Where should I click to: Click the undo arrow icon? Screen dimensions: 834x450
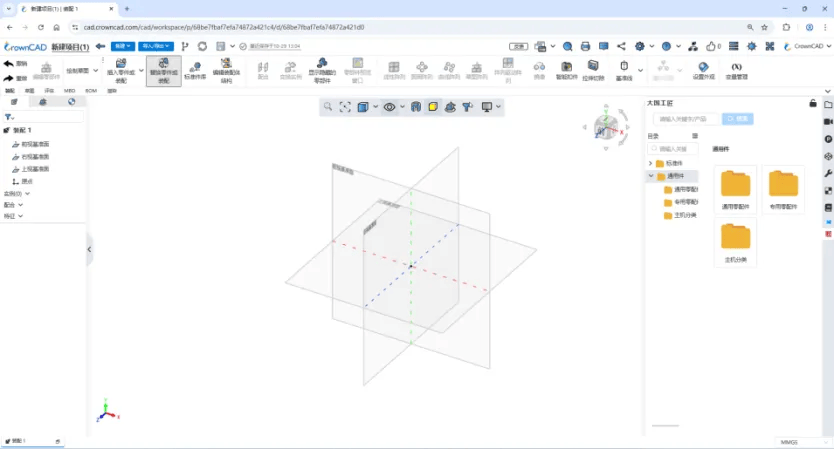coord(8,63)
